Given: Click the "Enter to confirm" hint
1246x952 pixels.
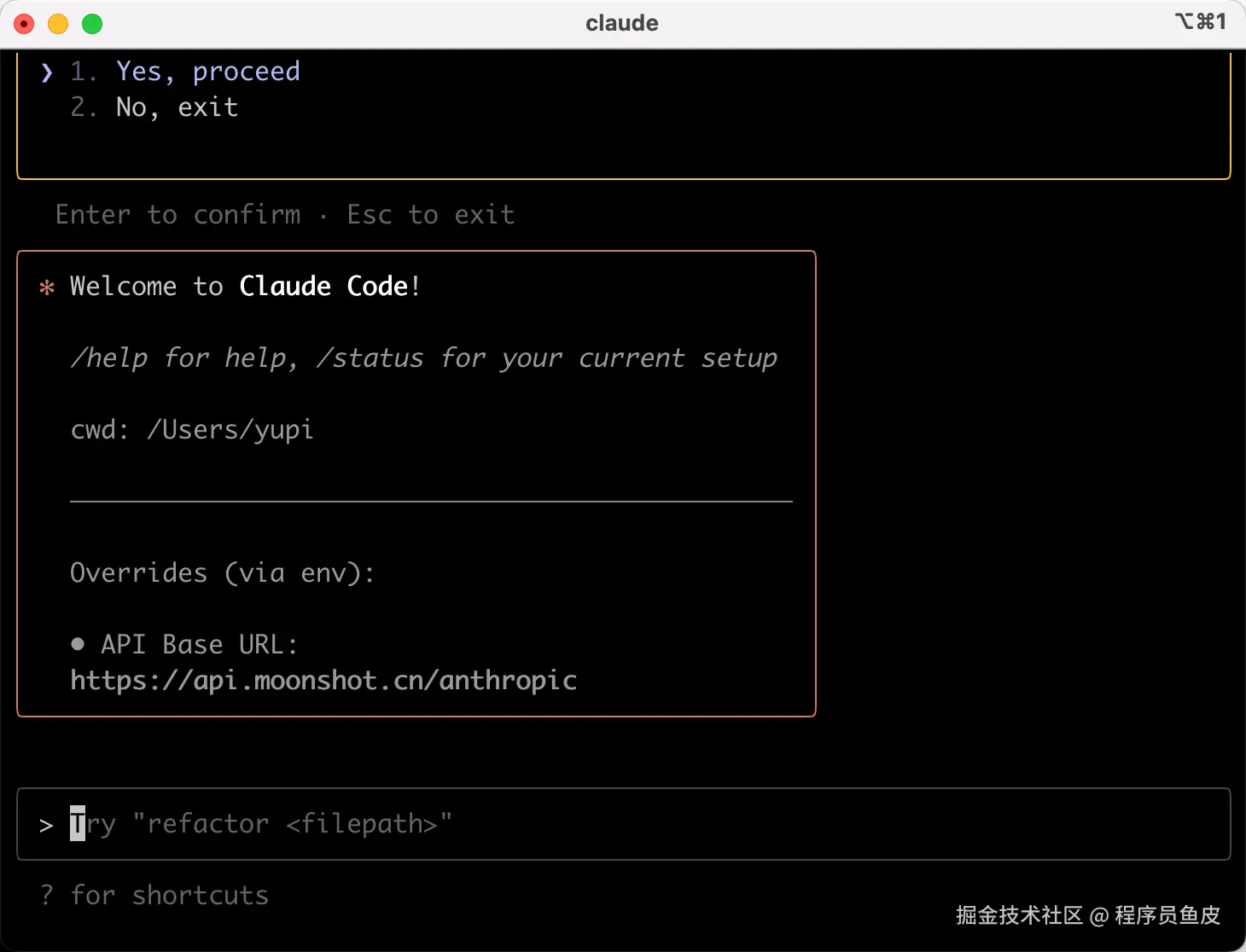Looking at the screenshot, I should click(178, 215).
